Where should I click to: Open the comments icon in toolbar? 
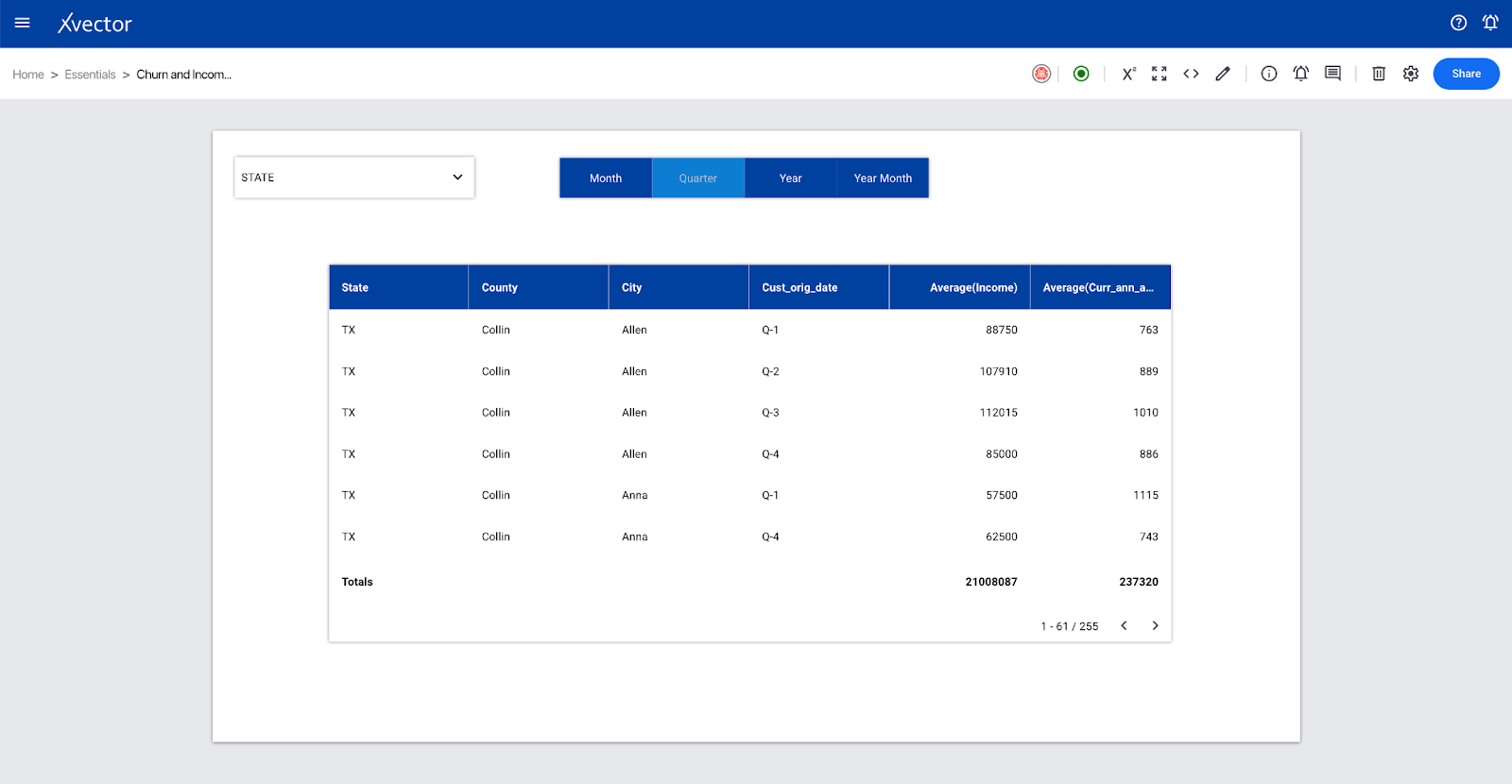(1332, 74)
